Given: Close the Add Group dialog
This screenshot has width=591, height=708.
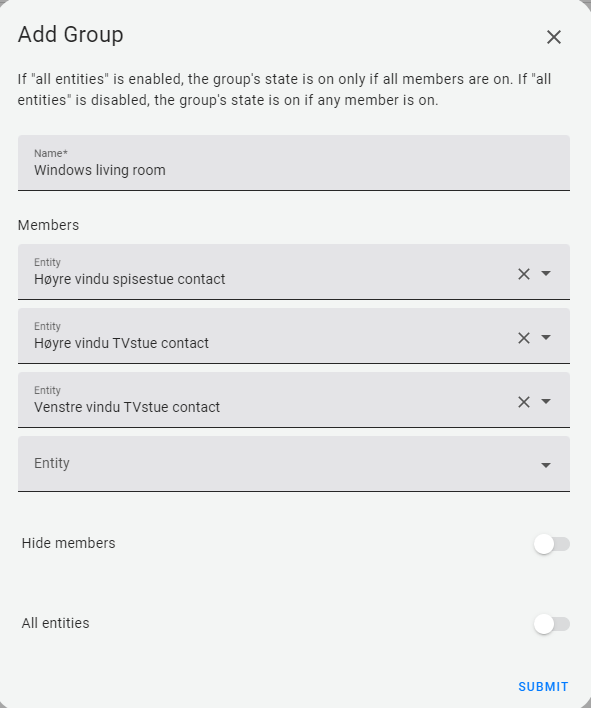Looking at the screenshot, I should click(x=554, y=37).
